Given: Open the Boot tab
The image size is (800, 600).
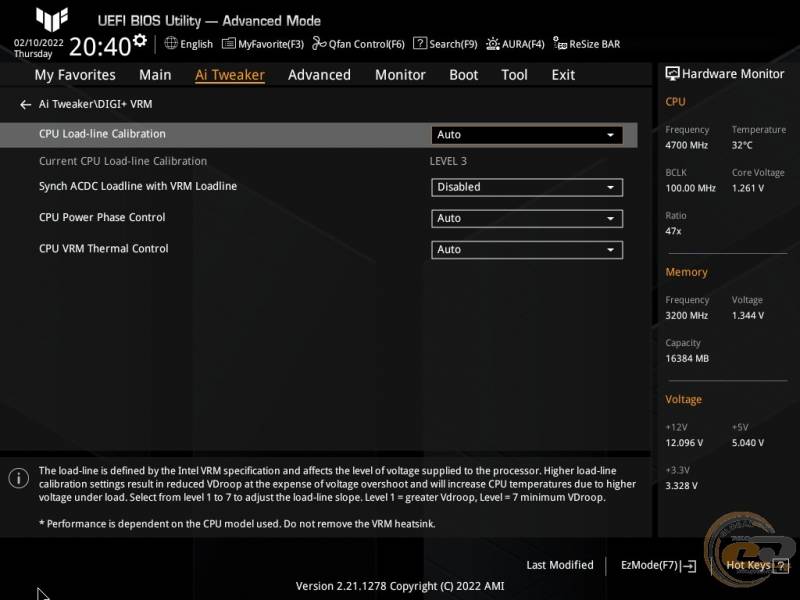Looking at the screenshot, I should pos(463,75).
